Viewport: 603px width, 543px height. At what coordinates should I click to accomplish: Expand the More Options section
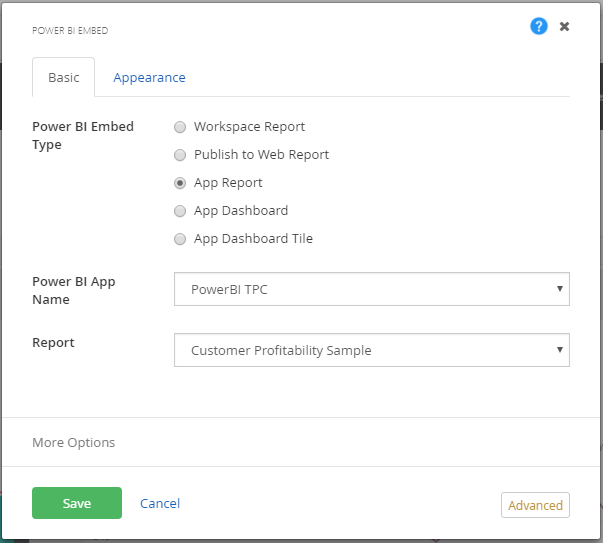click(73, 442)
